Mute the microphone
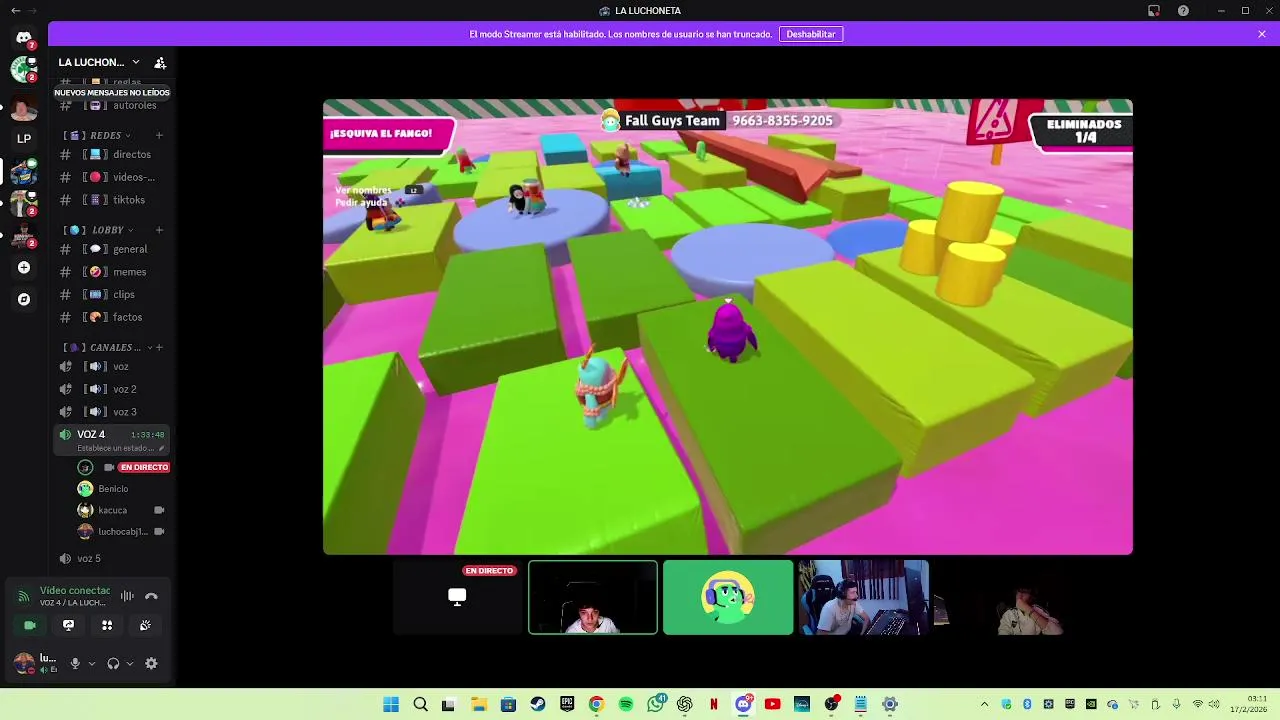Screen dimensions: 1280x720 [75, 663]
